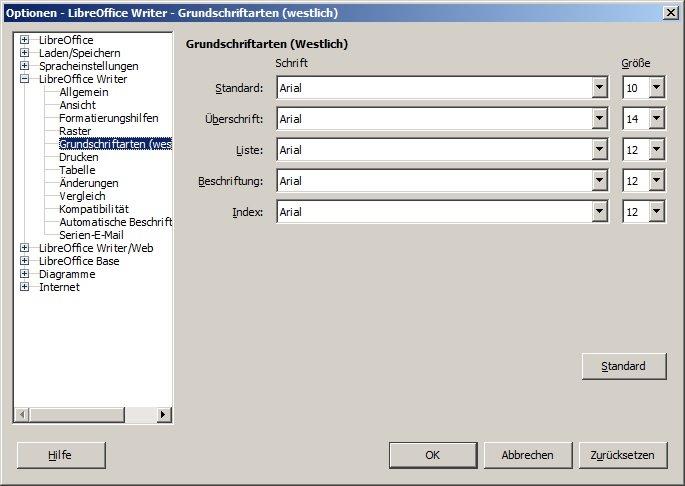This screenshot has height=486, width=685.
Task: Open the Beschriftung size dropdown arrow
Action: point(657,181)
